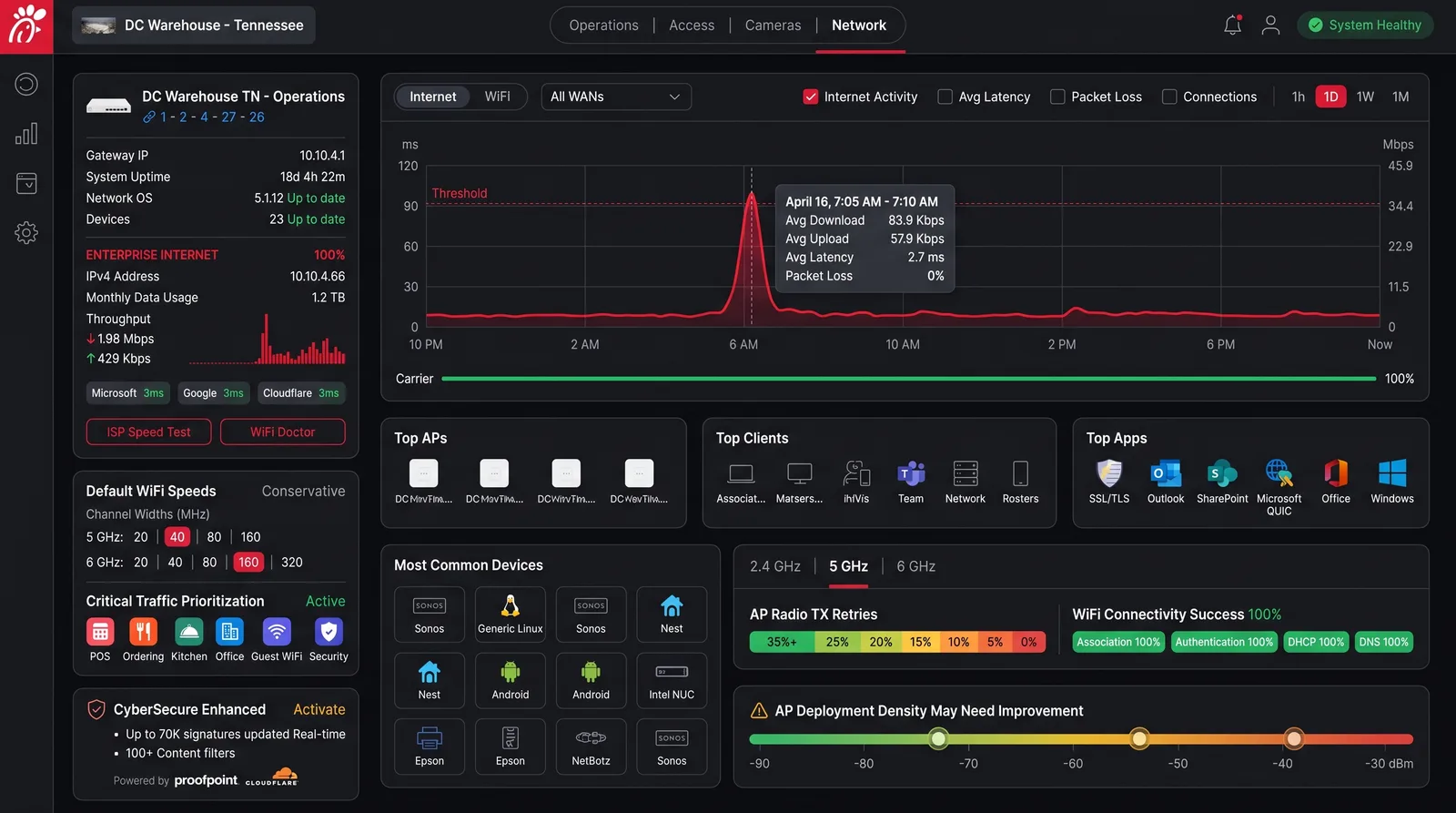Run the ISP Speed Test
Image resolution: width=1456 pixels, height=813 pixels.
coord(148,432)
